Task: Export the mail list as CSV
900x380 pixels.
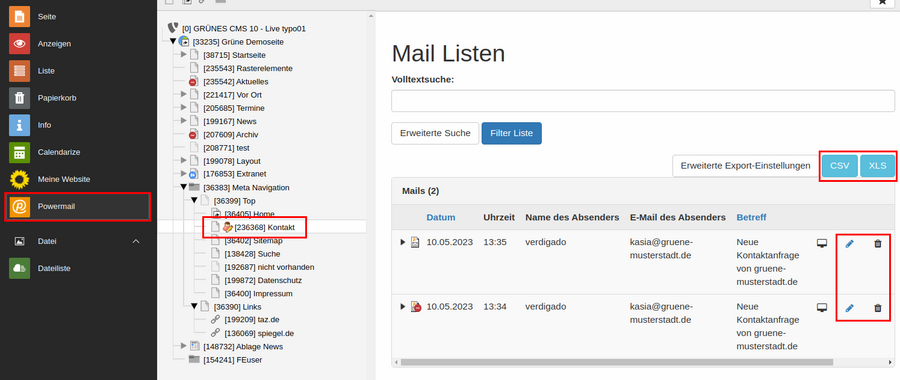Action: tap(840, 166)
